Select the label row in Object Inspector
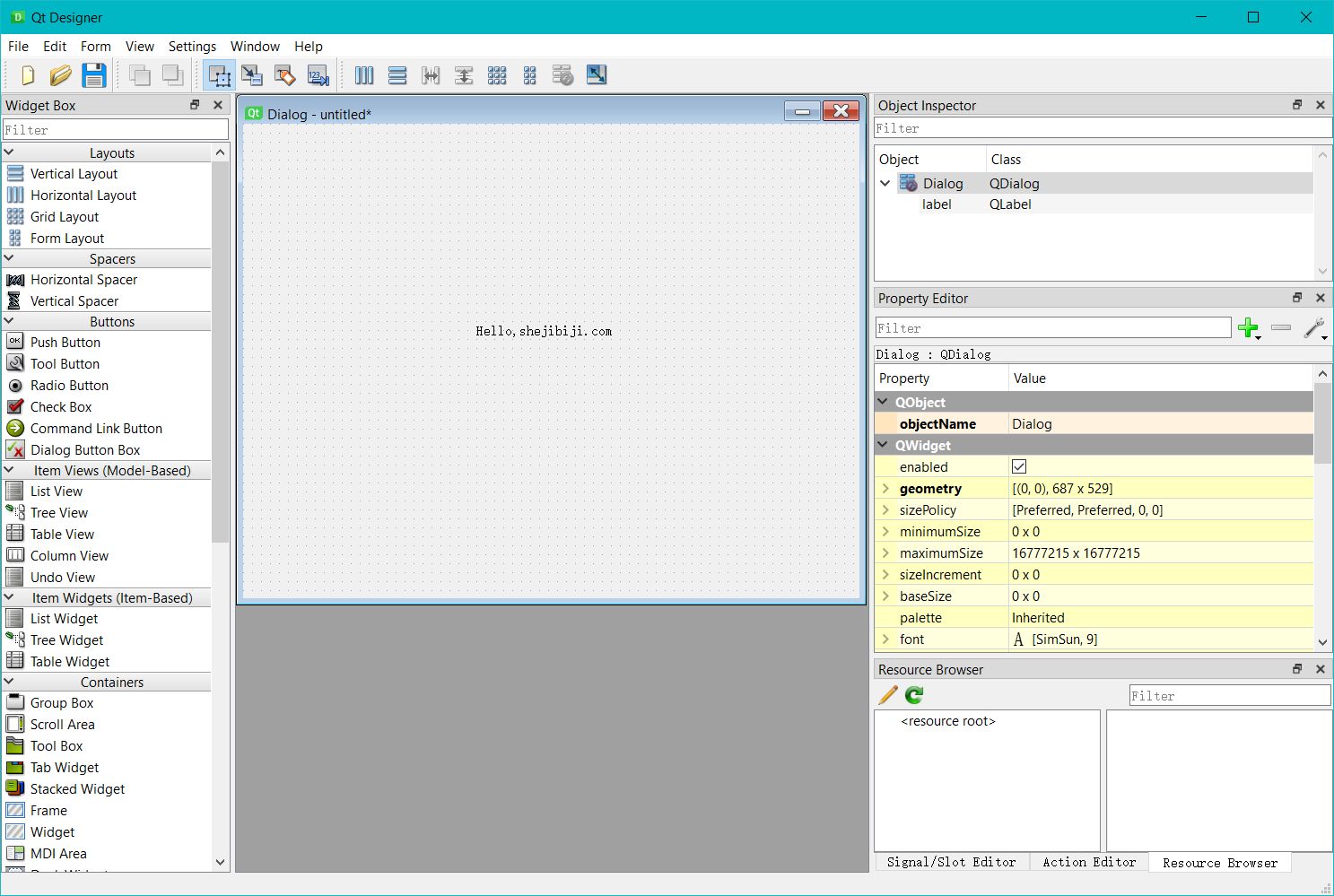The height and width of the screenshot is (896, 1334). pyautogui.click(x=937, y=204)
